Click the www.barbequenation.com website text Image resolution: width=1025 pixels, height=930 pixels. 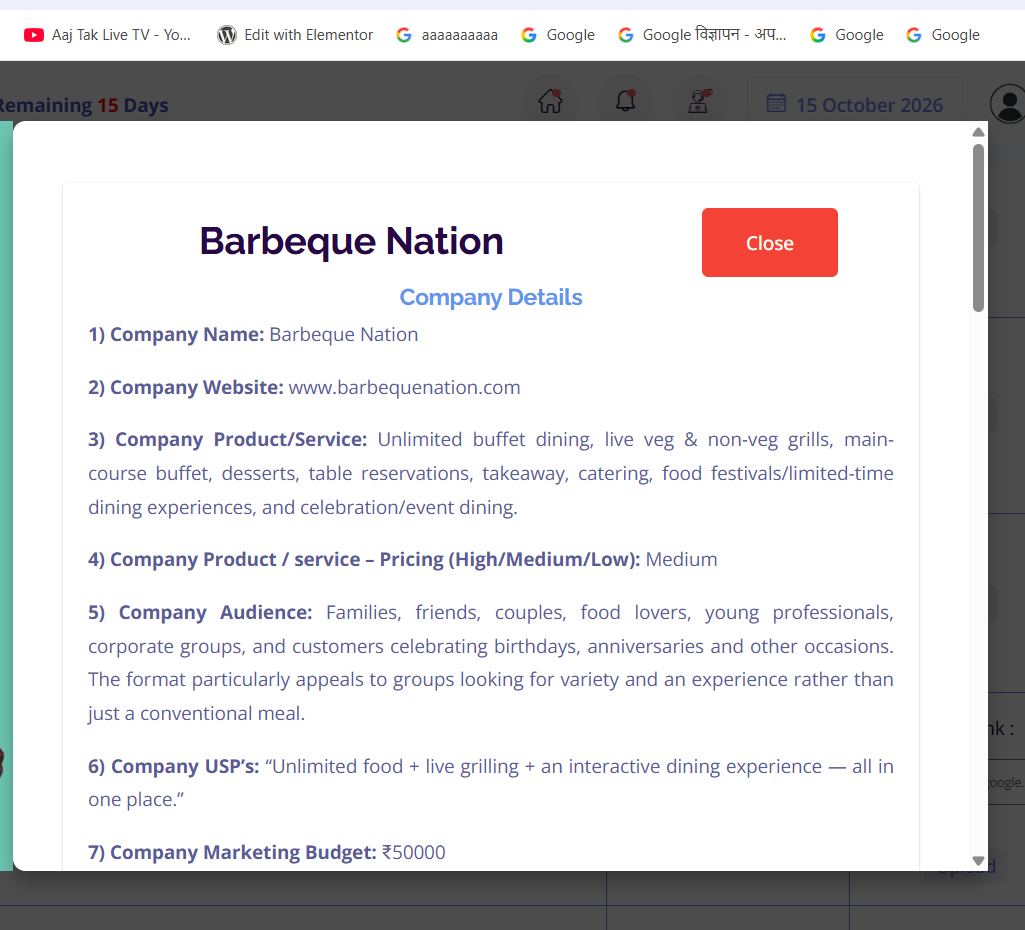pyautogui.click(x=405, y=388)
